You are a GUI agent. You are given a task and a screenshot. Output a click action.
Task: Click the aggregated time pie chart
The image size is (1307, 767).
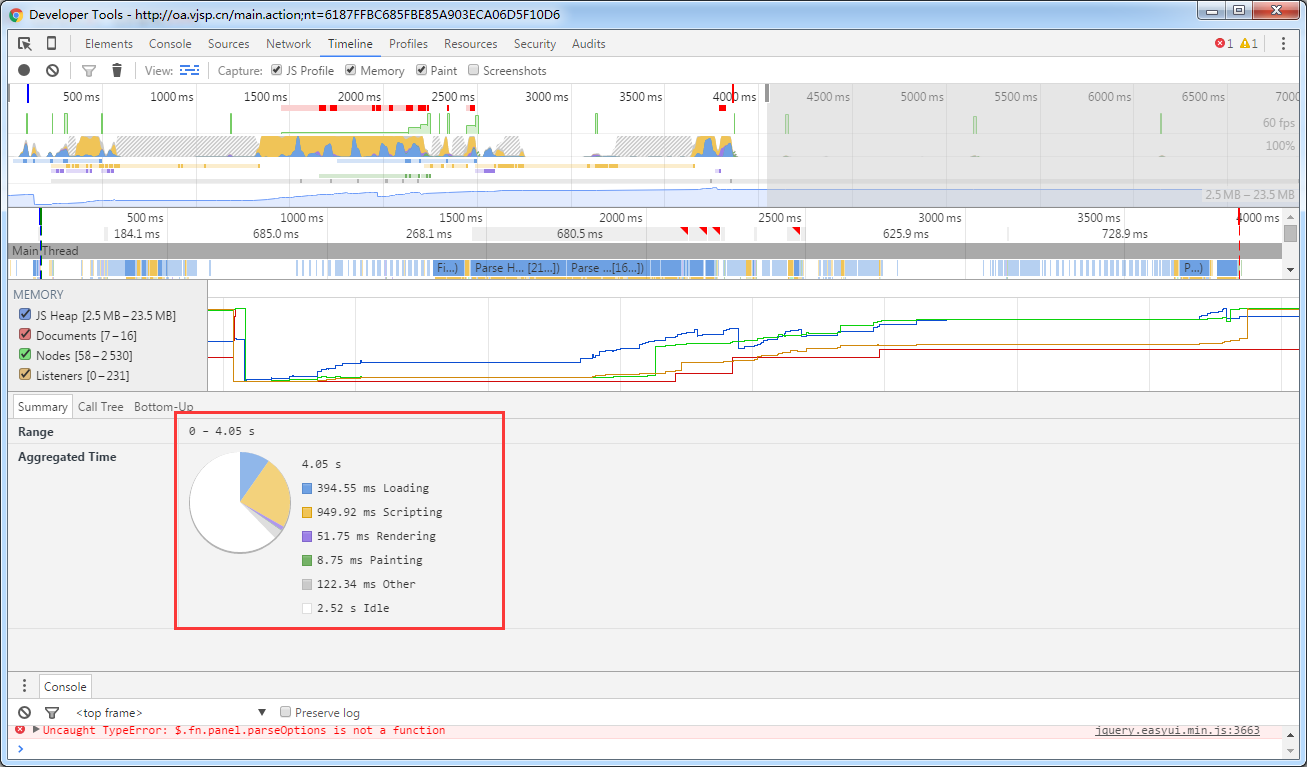click(x=240, y=502)
